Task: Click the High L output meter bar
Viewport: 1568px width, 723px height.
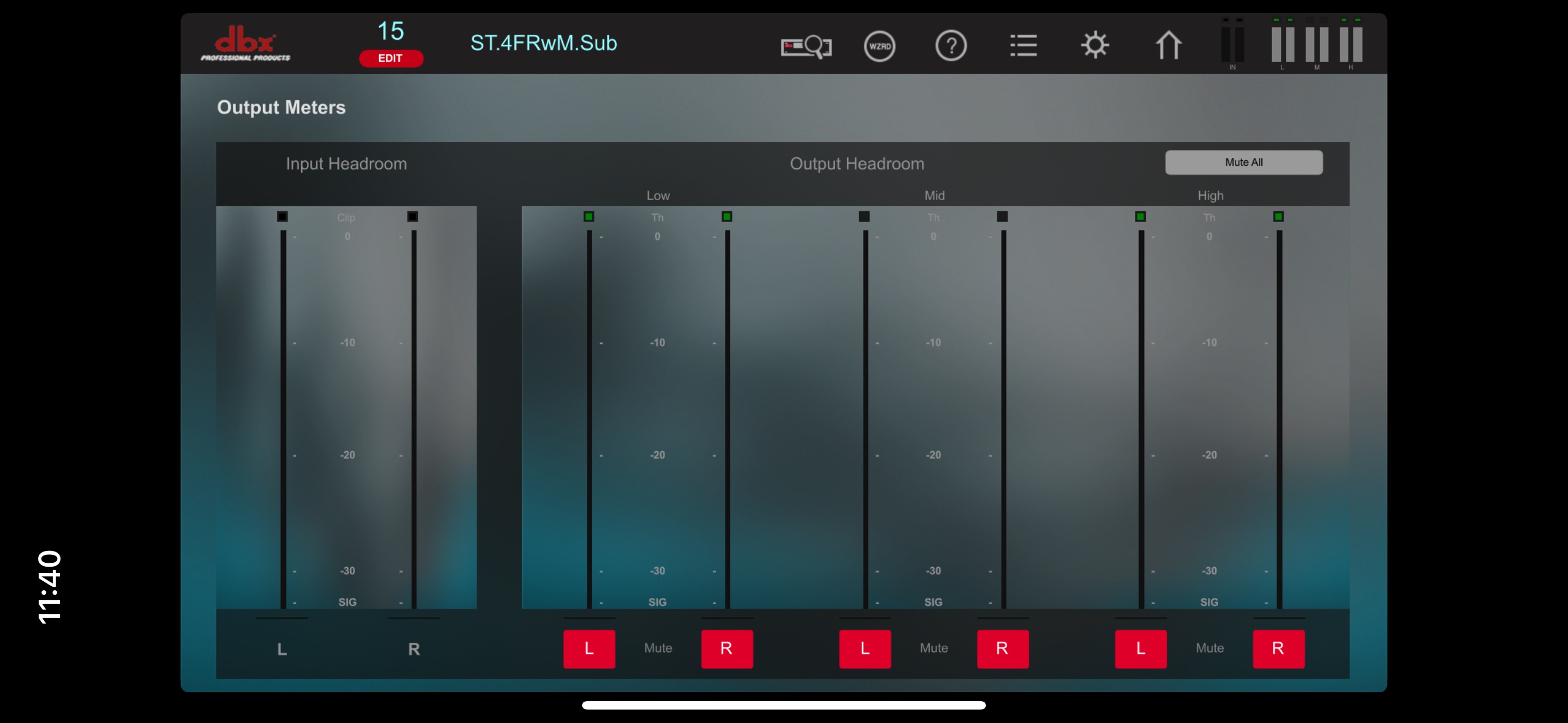Action: tap(1141, 419)
